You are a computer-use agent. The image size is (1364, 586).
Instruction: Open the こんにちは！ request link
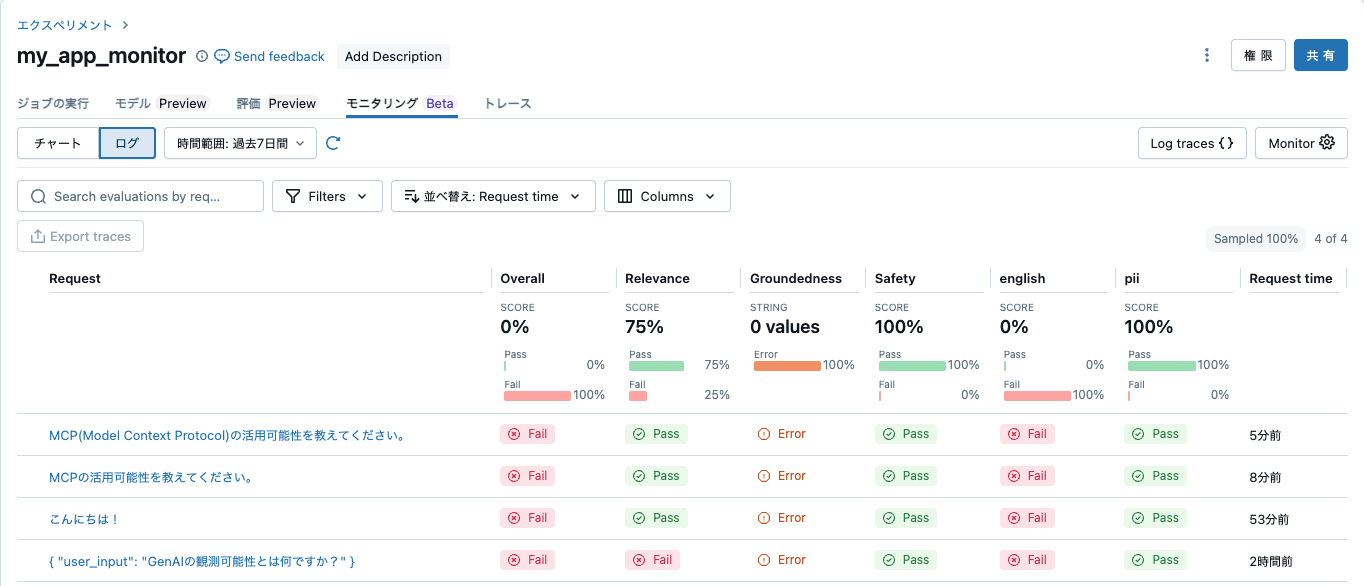[85, 519]
